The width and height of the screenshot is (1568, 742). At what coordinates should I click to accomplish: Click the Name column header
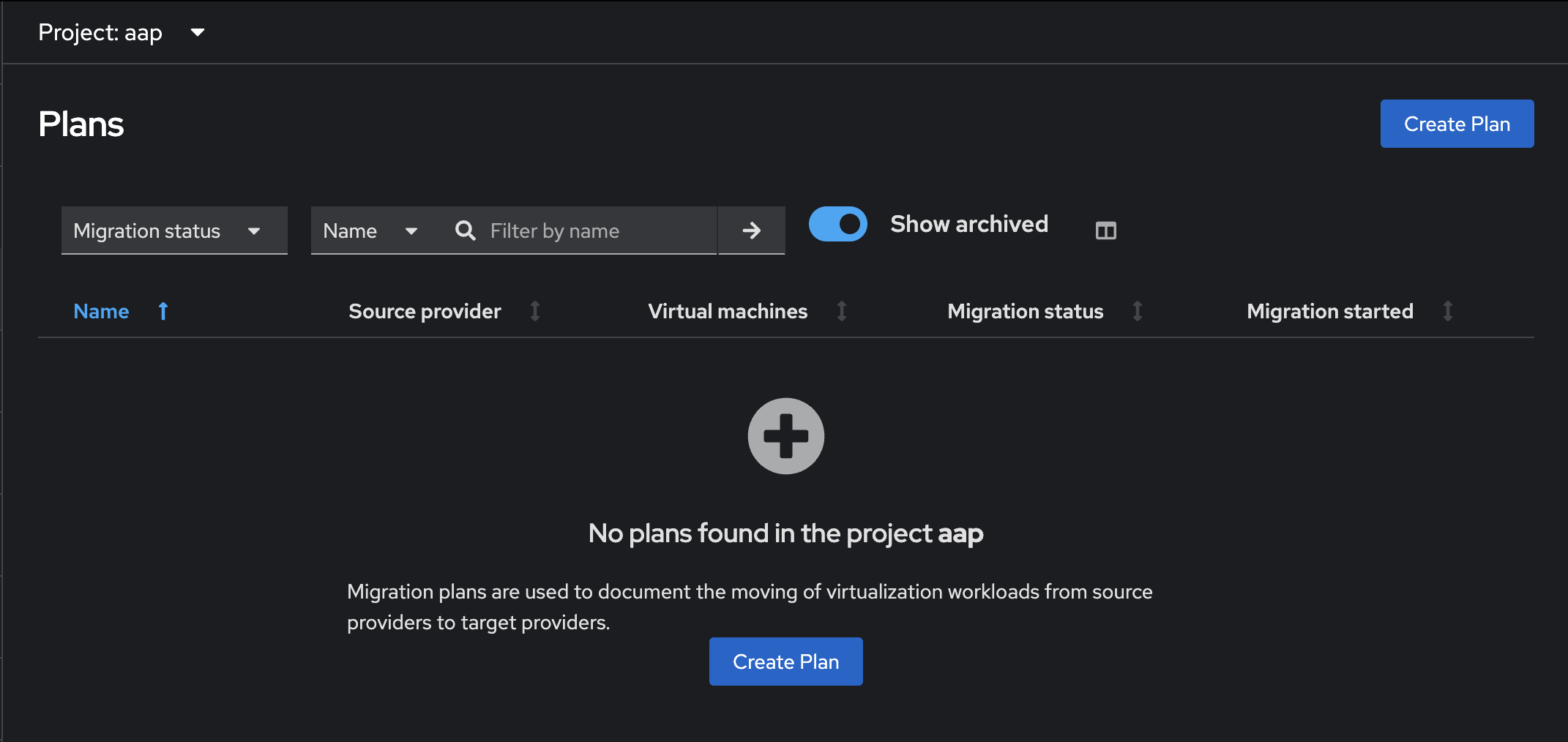pyautogui.click(x=101, y=312)
